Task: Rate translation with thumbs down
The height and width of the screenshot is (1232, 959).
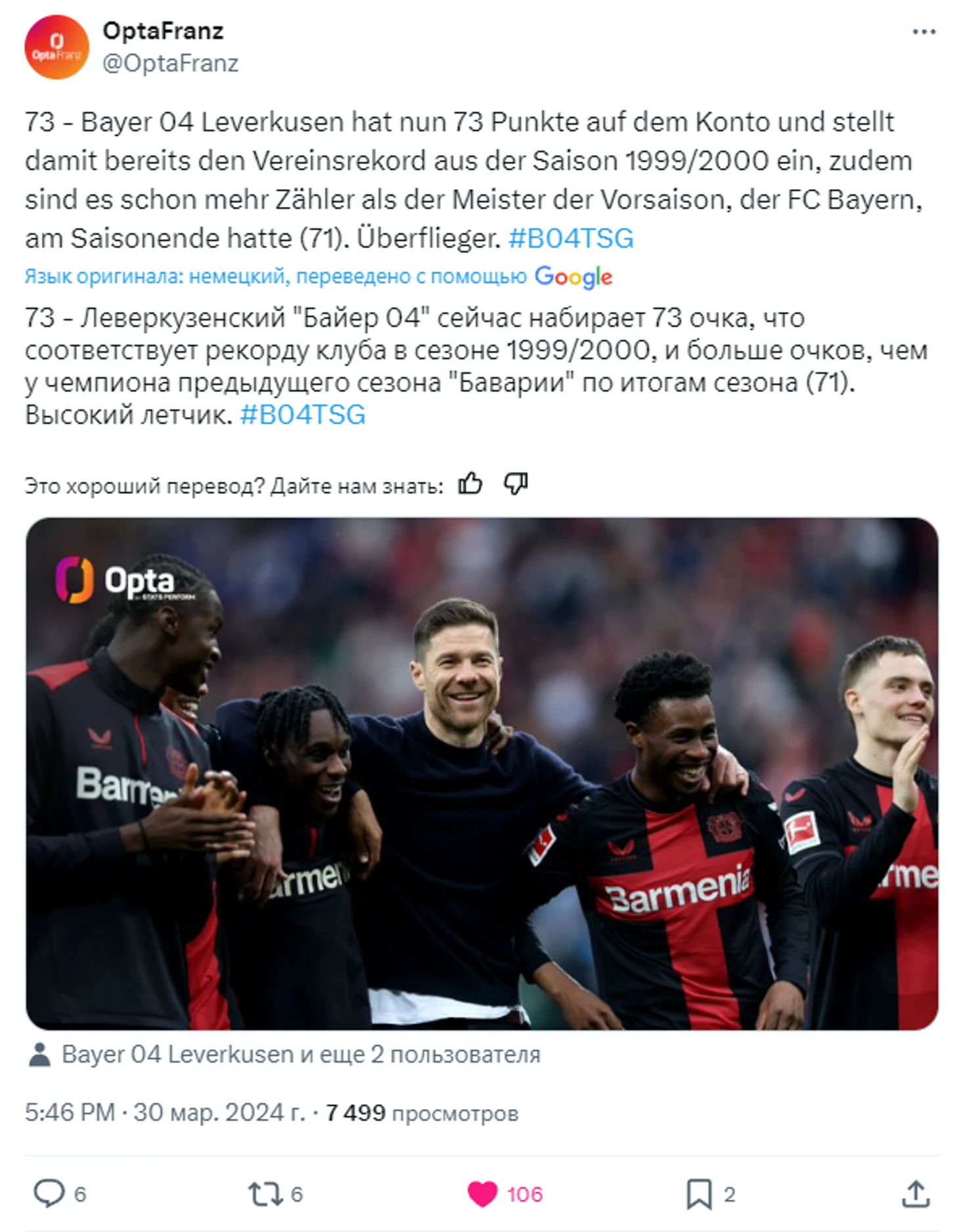Action: click(x=516, y=485)
